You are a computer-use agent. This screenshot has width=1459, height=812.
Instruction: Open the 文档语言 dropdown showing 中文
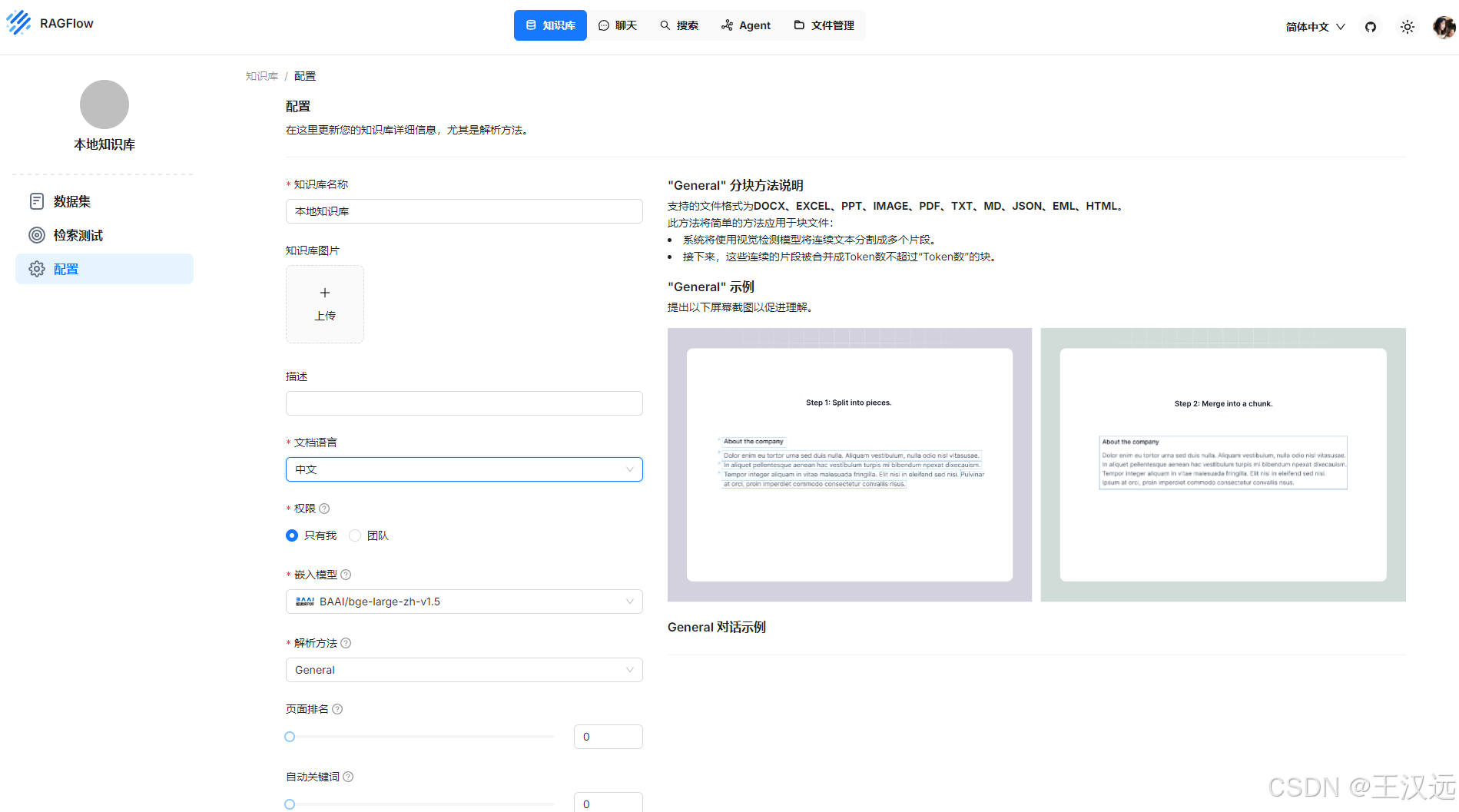click(x=464, y=469)
